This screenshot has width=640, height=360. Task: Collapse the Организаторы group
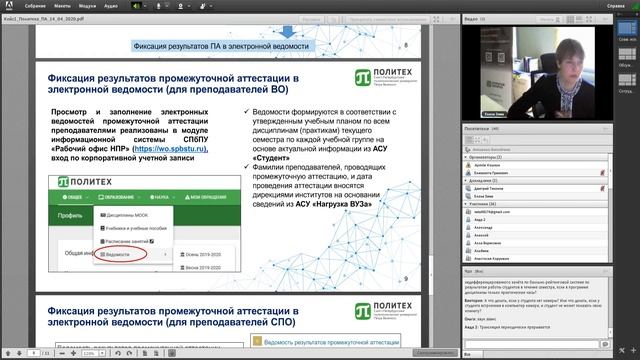coord(466,157)
